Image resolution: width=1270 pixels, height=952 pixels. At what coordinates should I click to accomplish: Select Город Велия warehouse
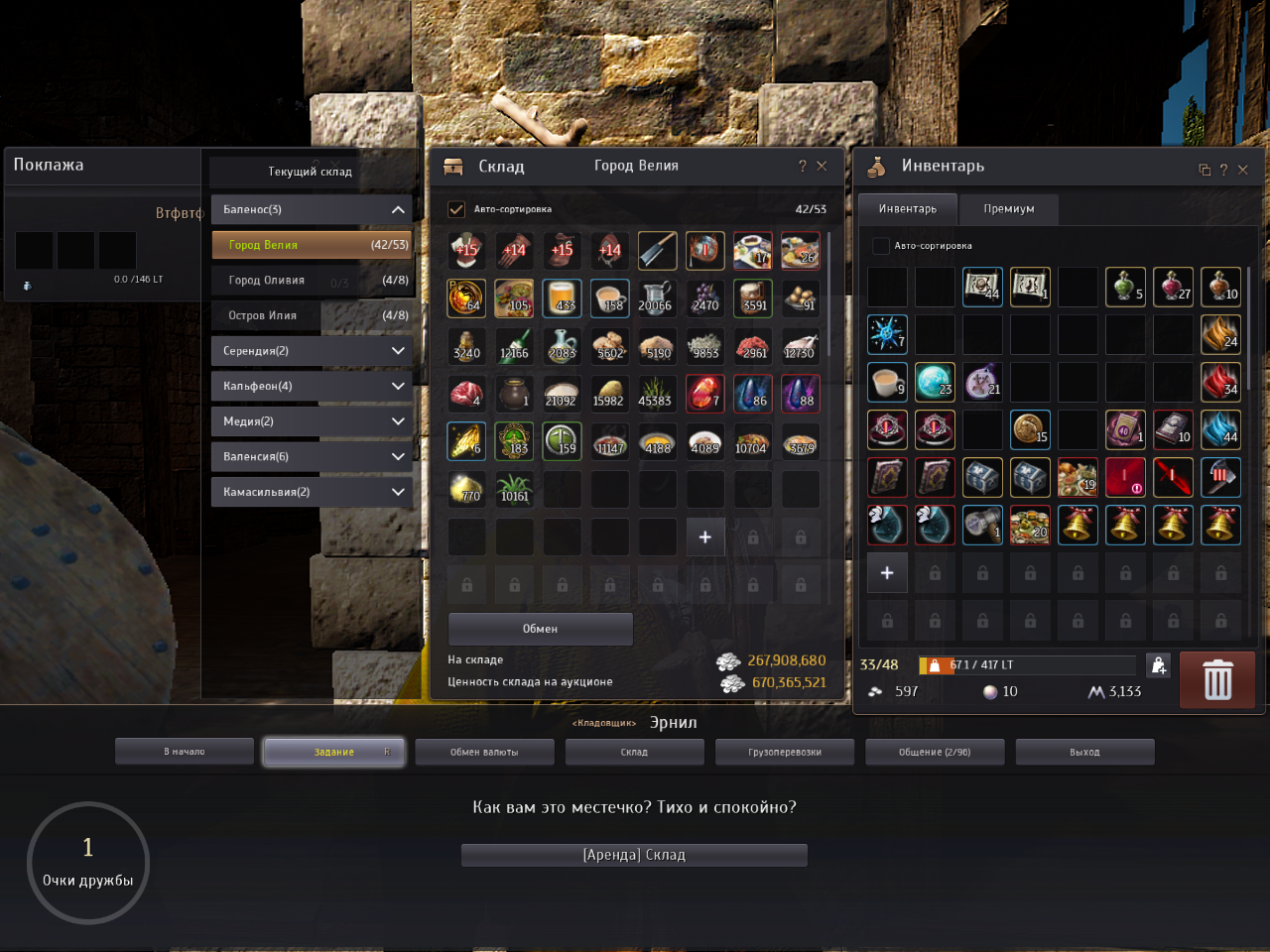click(x=312, y=245)
